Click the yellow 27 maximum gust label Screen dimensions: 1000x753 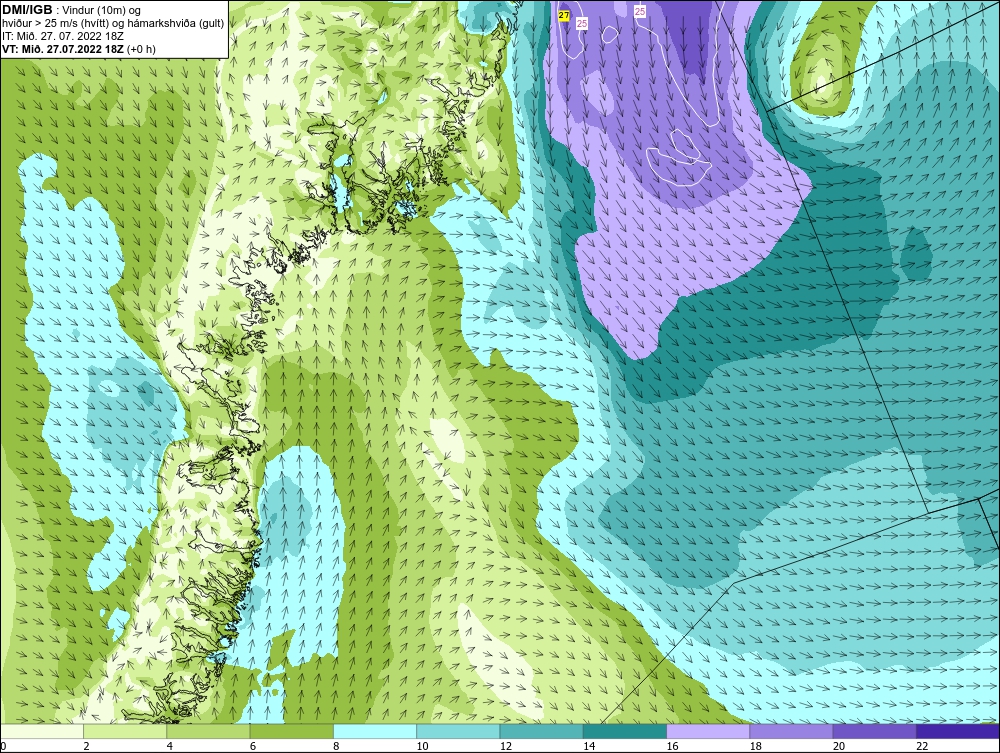(564, 15)
